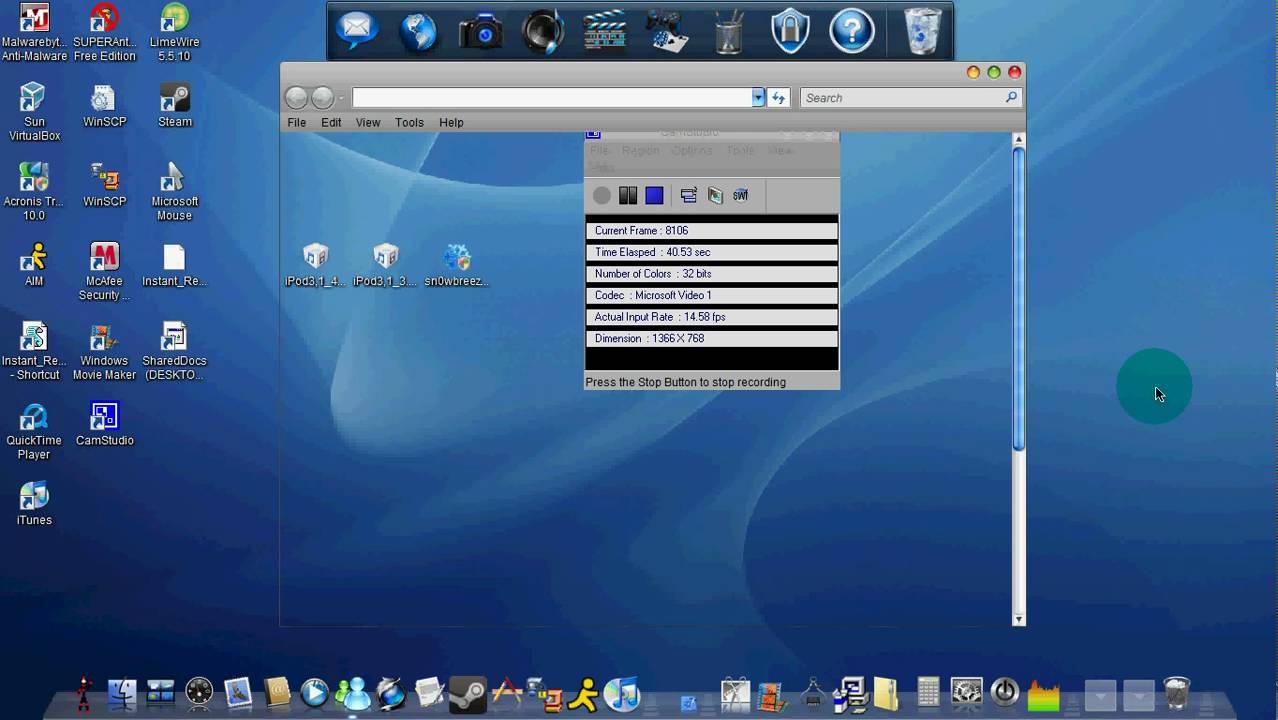Click the iTunes note icon in bottom dock
Screen dimensions: 1278x720
(x=622, y=693)
